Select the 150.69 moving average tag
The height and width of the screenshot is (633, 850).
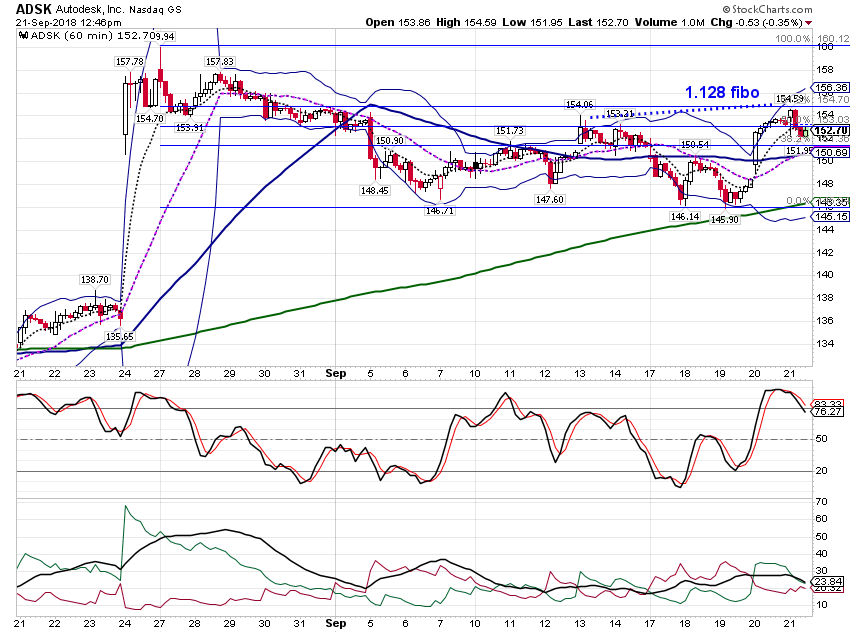tap(830, 153)
